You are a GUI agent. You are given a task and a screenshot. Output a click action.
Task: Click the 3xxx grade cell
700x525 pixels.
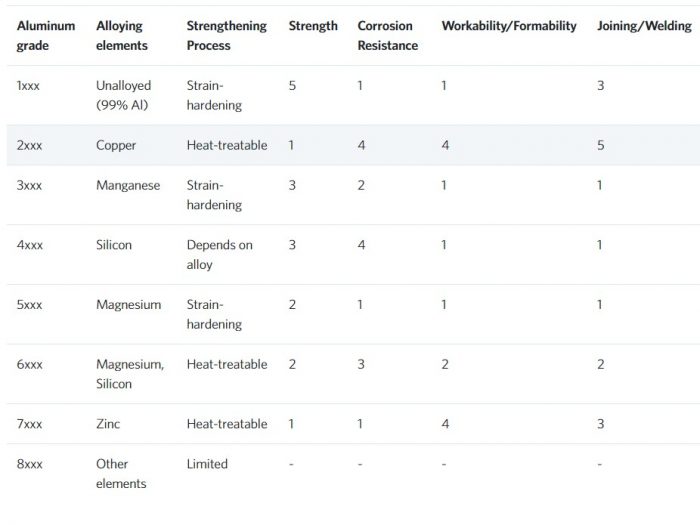point(30,185)
